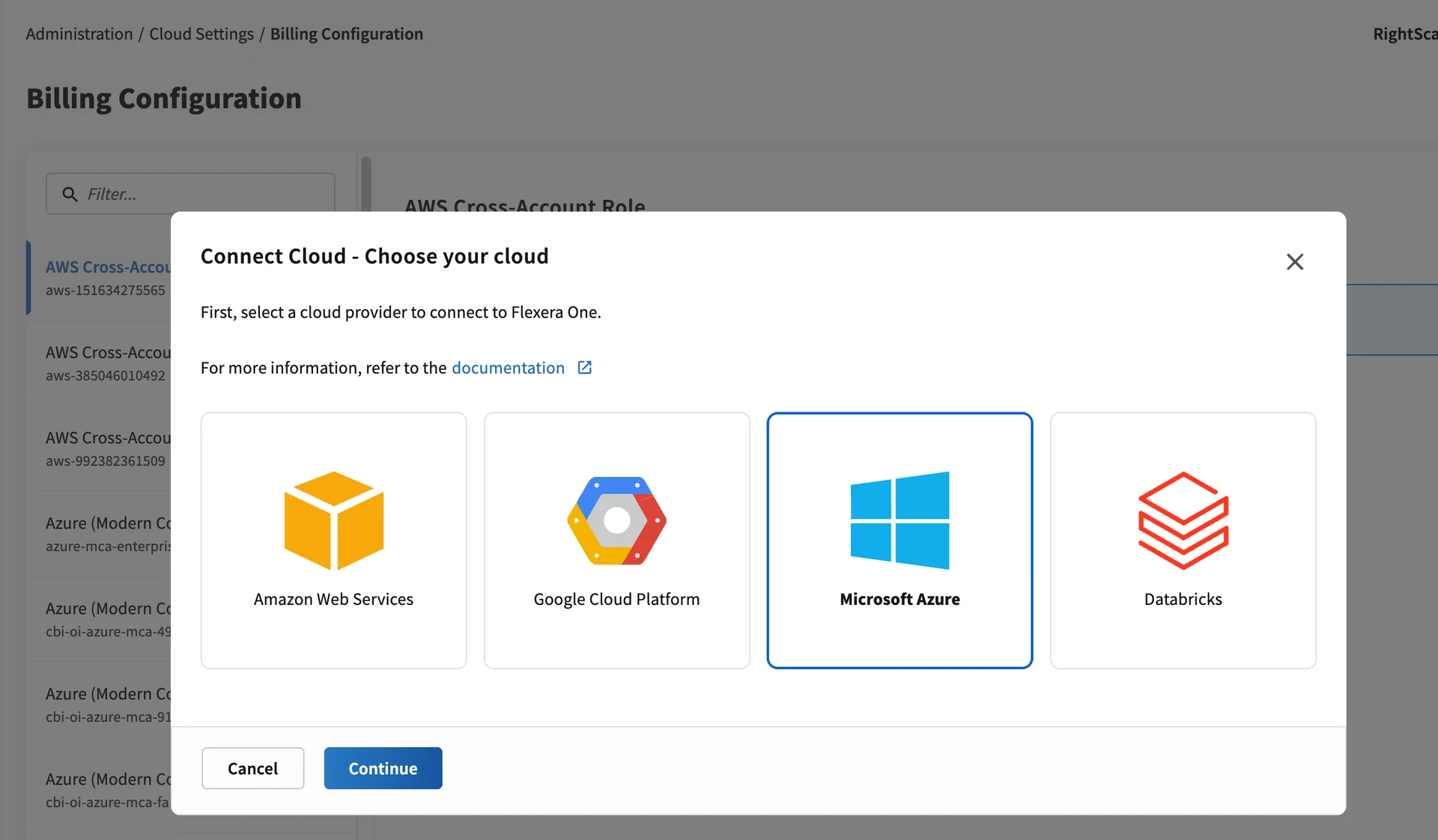The height and width of the screenshot is (840, 1438).
Task: Focus the Filter input field
Action: click(x=190, y=194)
